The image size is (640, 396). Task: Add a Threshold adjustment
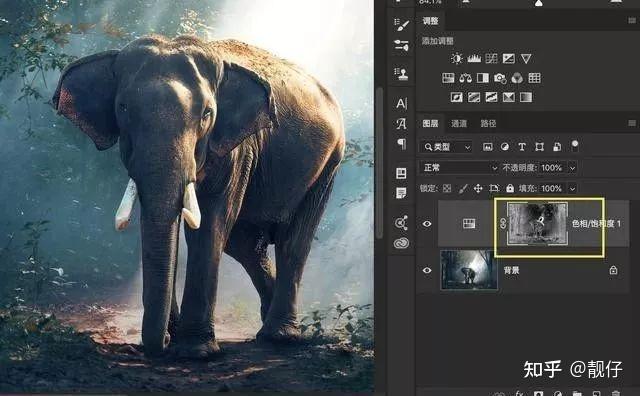pos(491,97)
